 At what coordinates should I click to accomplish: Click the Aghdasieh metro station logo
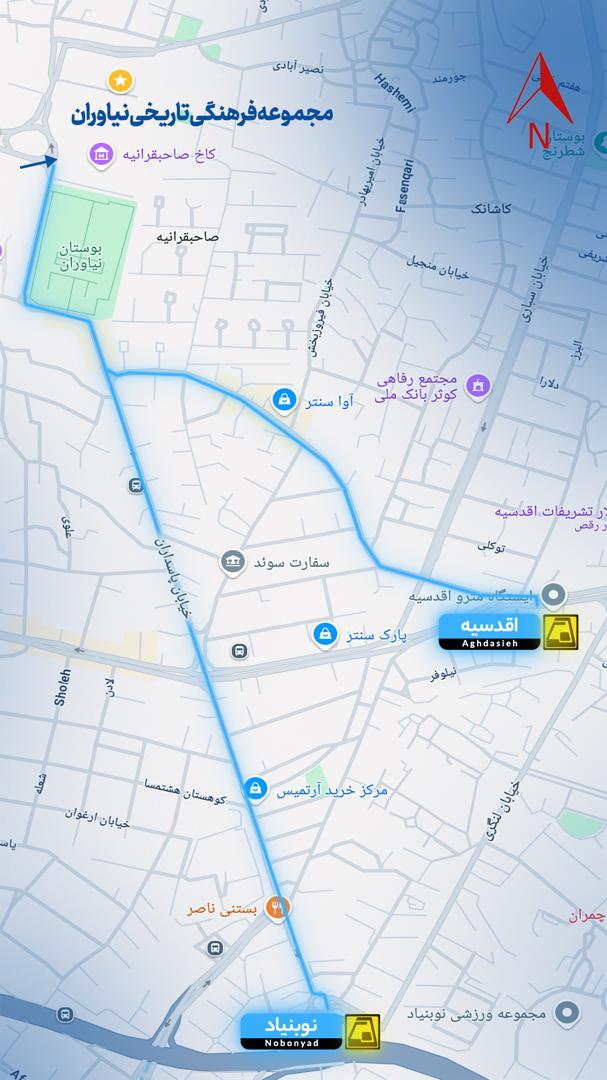(x=561, y=632)
